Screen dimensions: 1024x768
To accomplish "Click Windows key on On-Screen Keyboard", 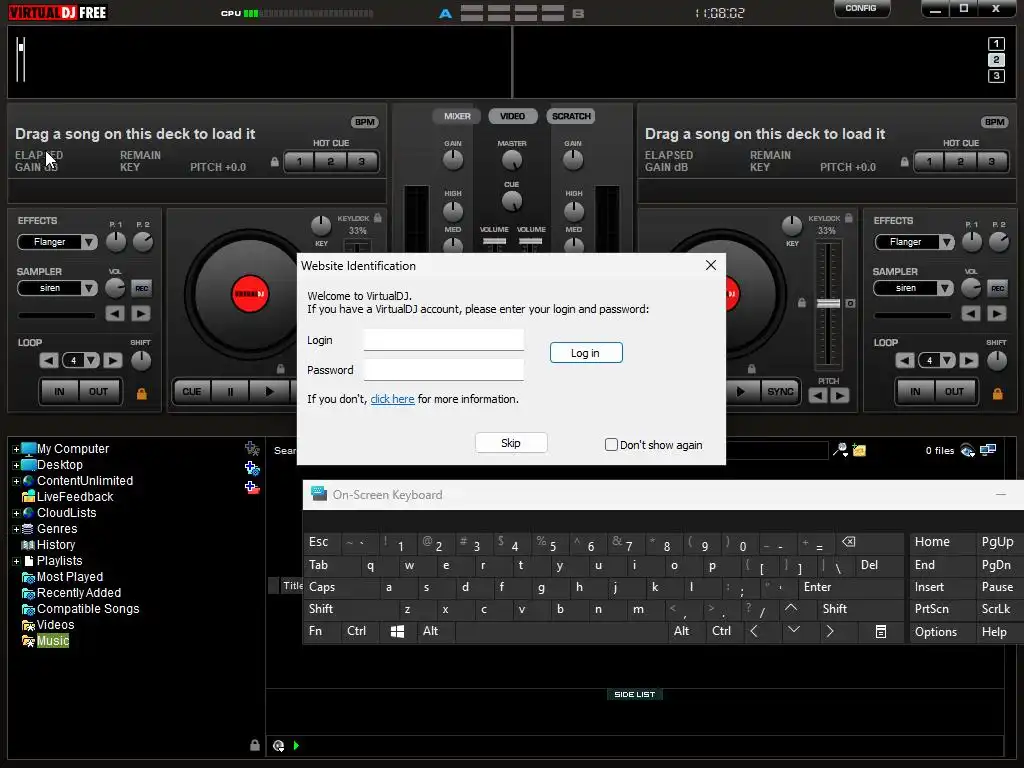I will point(397,632).
